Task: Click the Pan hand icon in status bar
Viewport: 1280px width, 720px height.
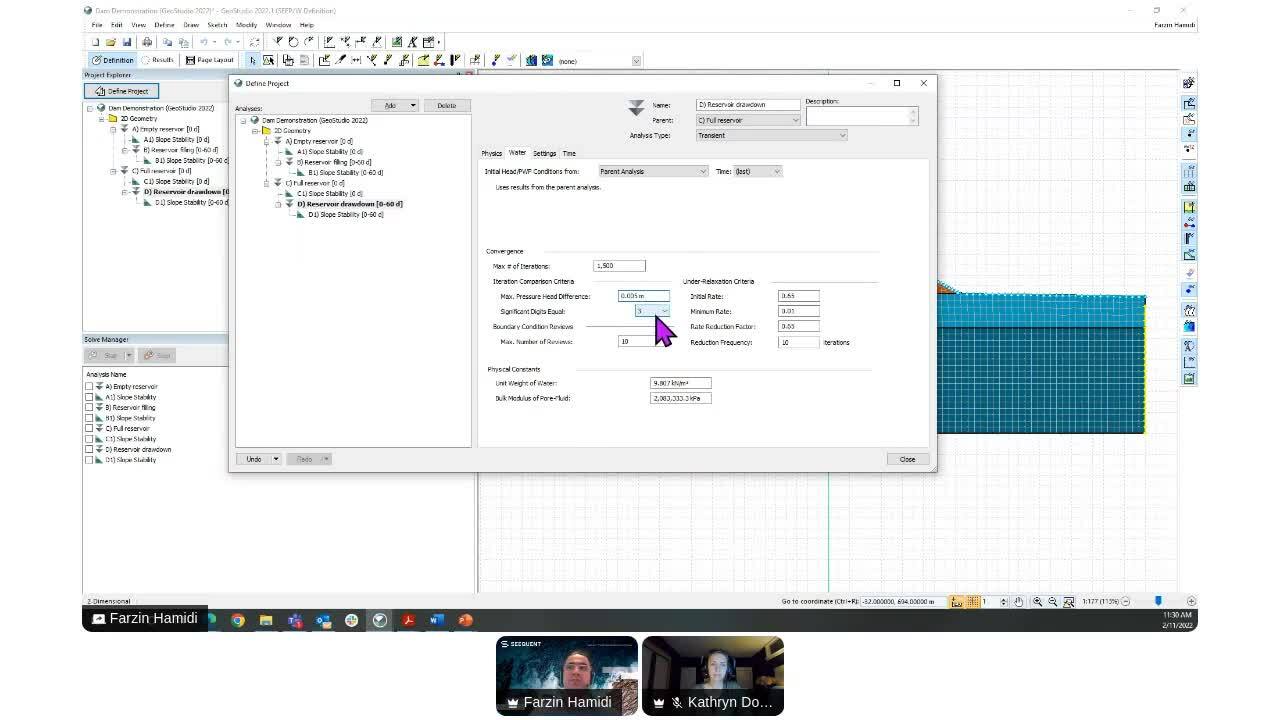Action: point(1019,602)
